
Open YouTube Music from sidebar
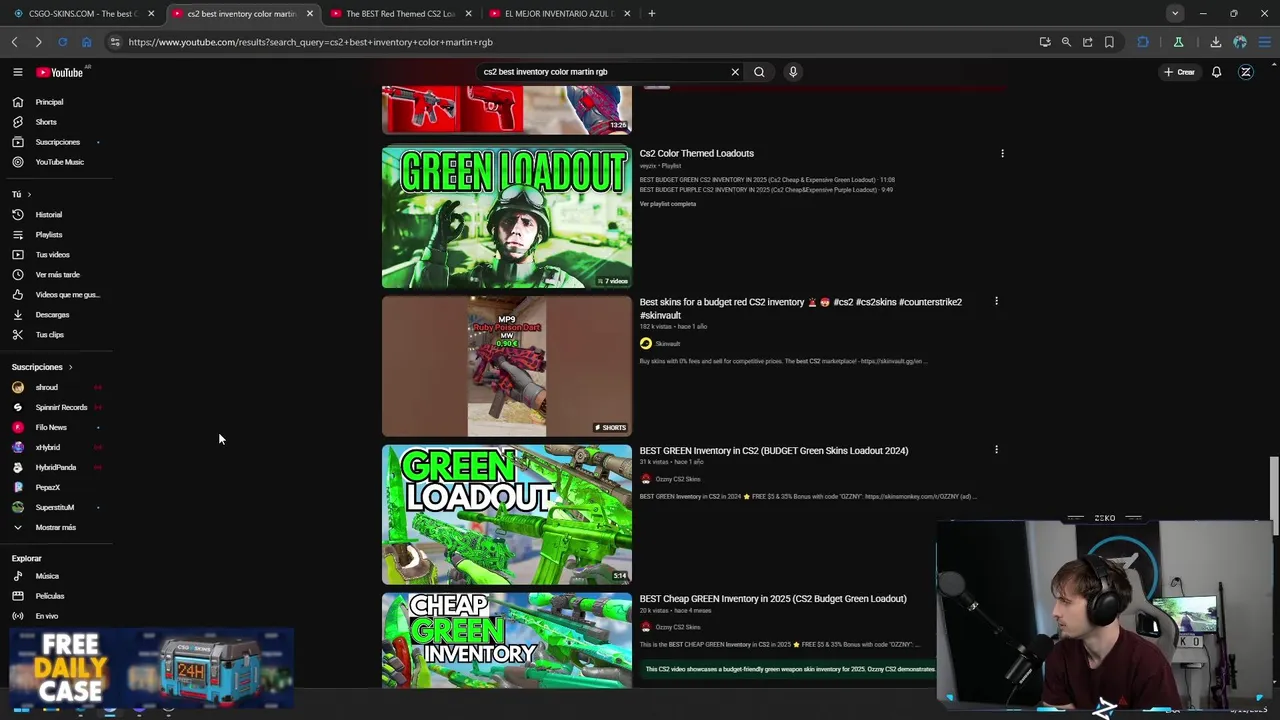[59, 162]
